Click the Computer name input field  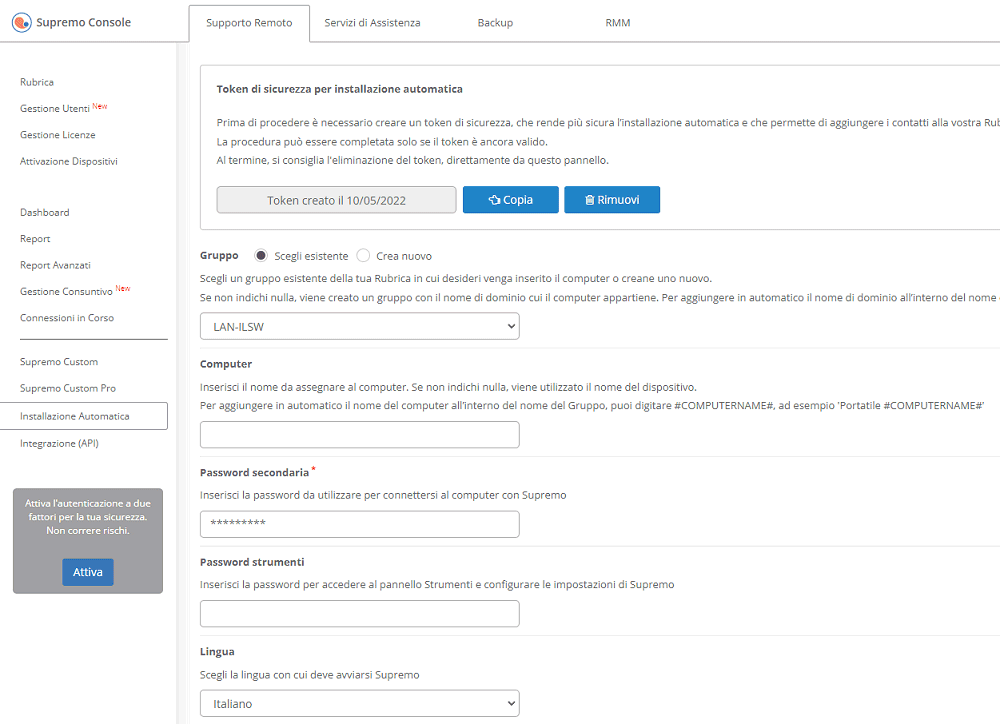[360, 434]
